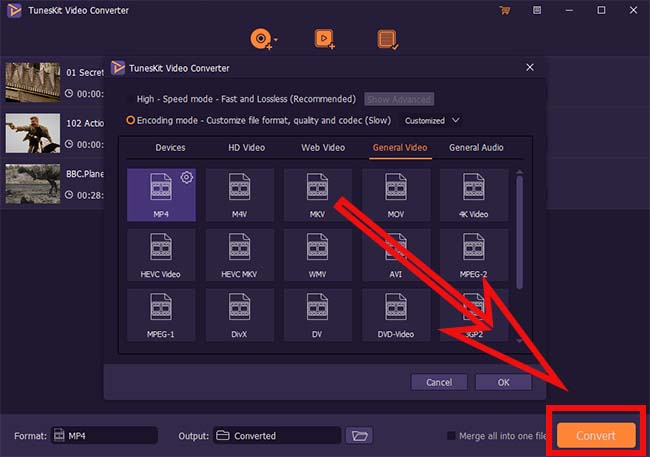Viewport: 650px width, 457px height.
Task: Select the MPEG-1 format tile
Action: click(x=161, y=315)
